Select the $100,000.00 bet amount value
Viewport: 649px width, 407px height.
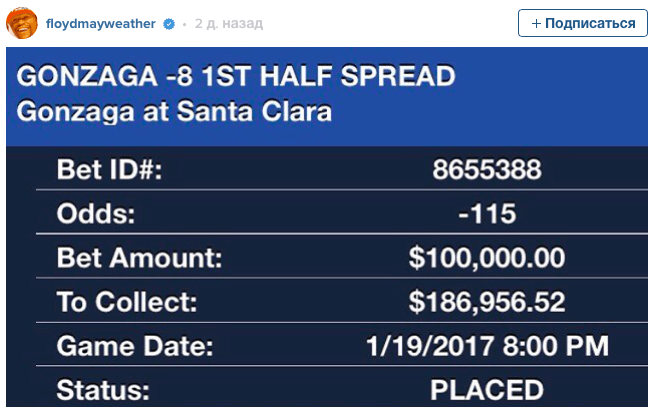tap(487, 258)
